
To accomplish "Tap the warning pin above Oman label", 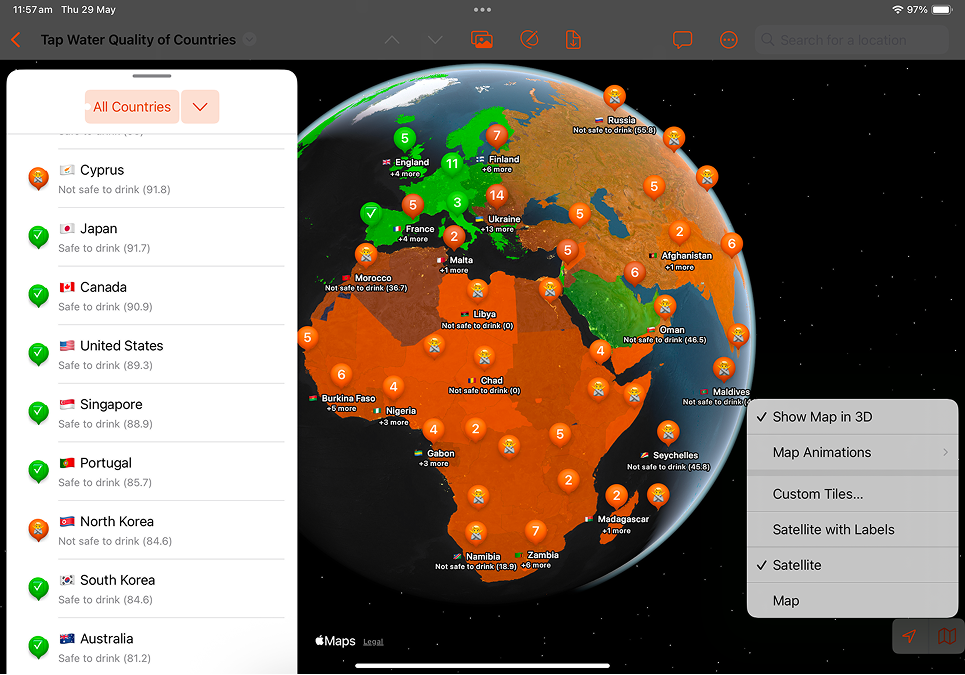I will 665,306.
